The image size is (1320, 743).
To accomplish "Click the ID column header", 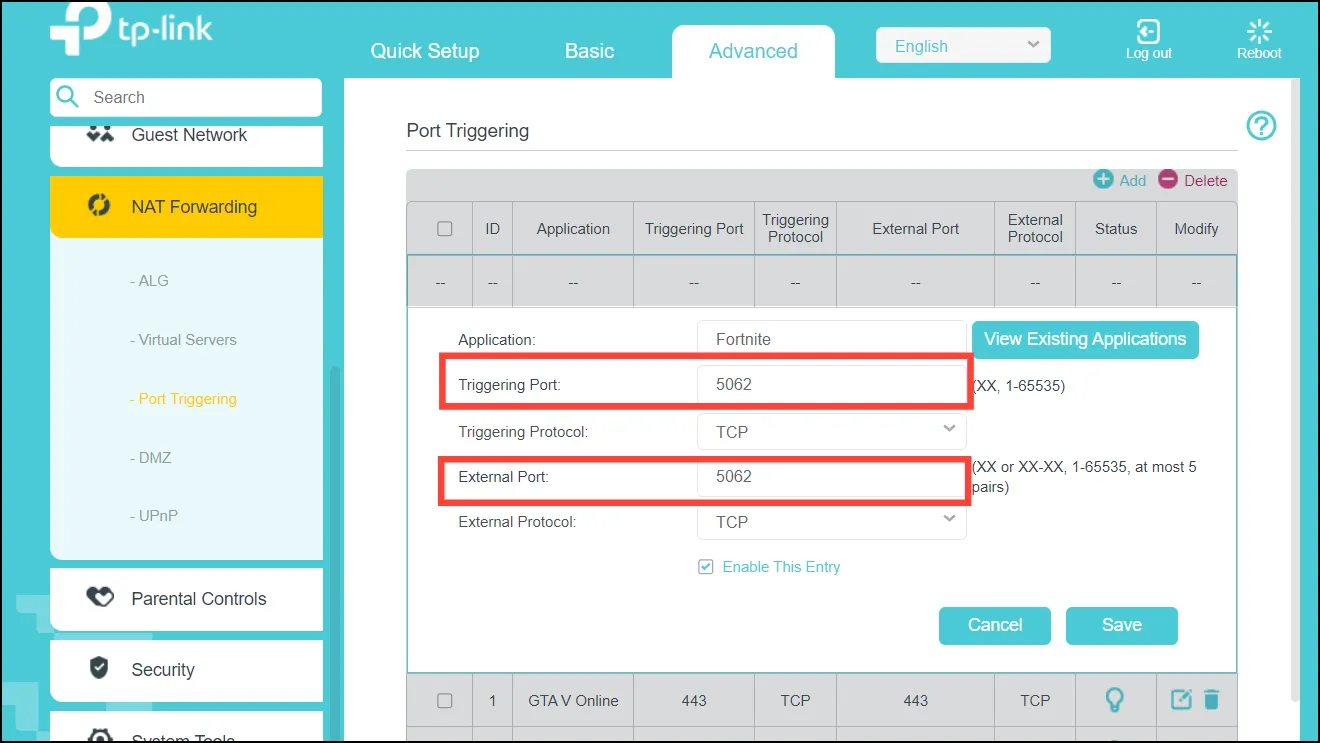I will point(492,229).
